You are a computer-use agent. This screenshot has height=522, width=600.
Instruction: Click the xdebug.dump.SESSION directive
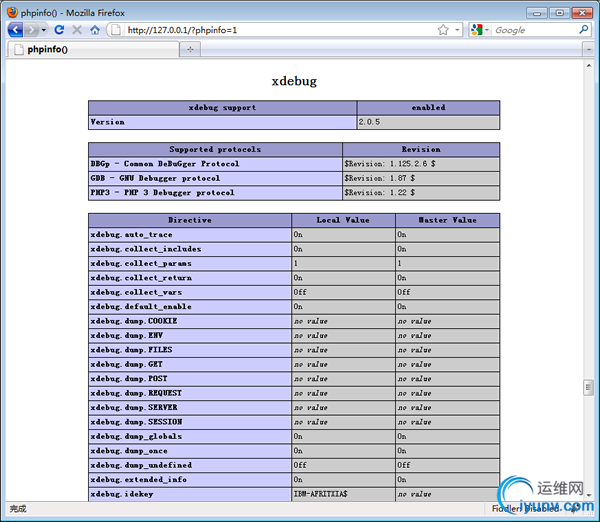coord(190,422)
